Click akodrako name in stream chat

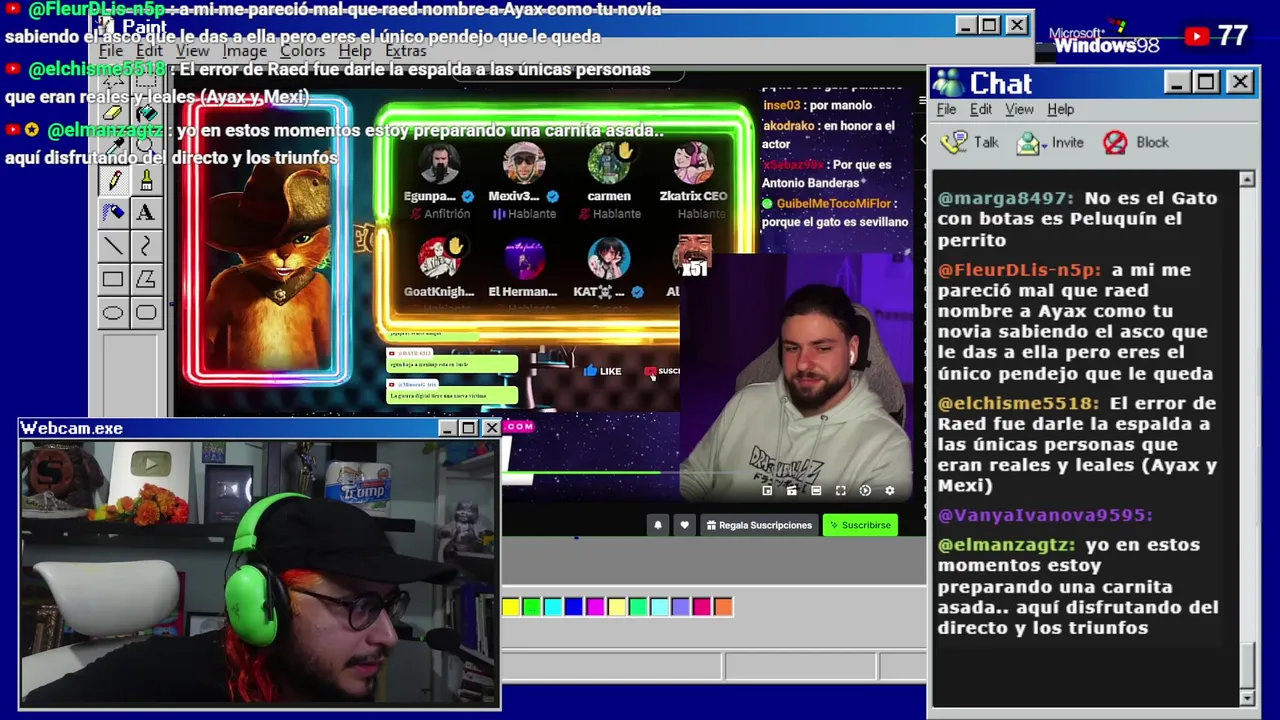point(788,126)
